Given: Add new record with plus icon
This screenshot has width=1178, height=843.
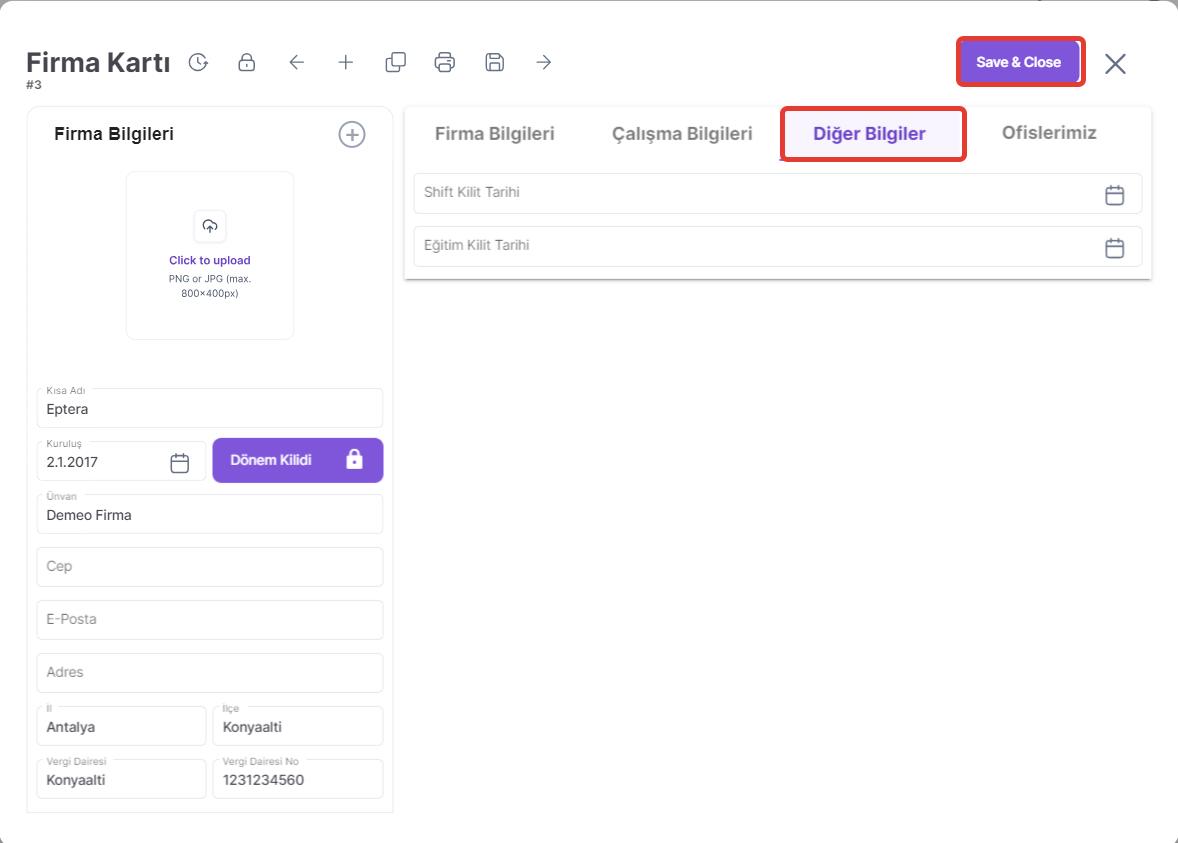Looking at the screenshot, I should tap(346, 62).
